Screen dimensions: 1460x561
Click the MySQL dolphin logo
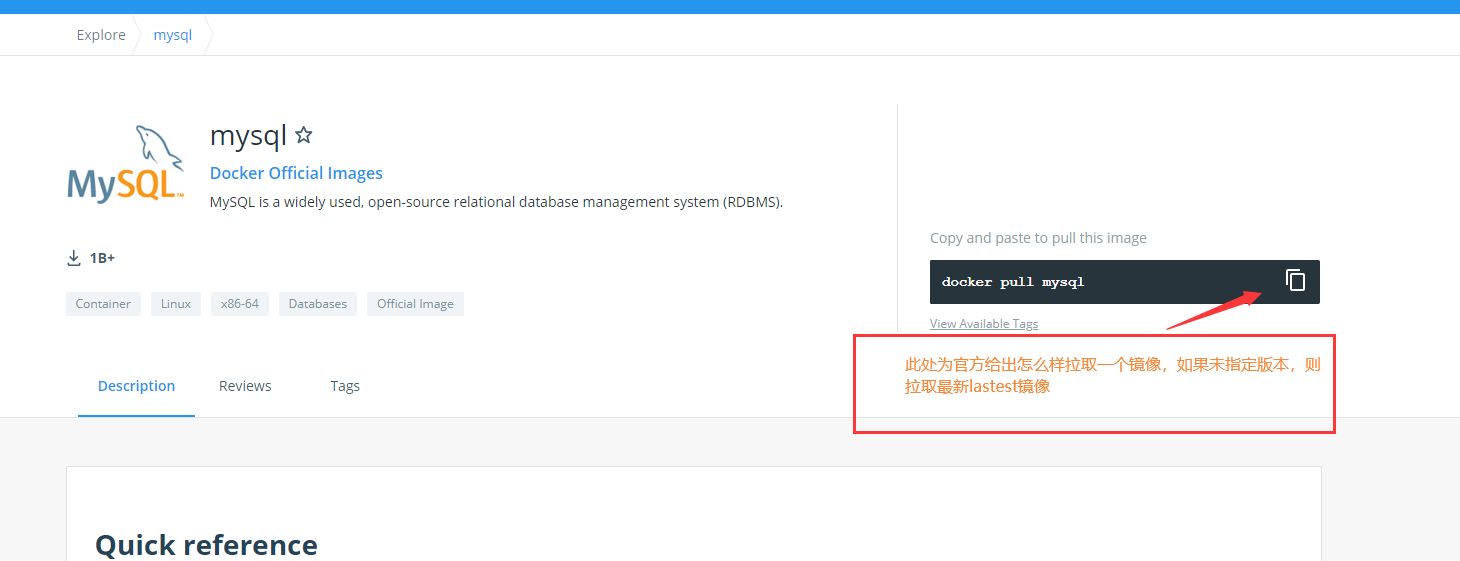(126, 164)
